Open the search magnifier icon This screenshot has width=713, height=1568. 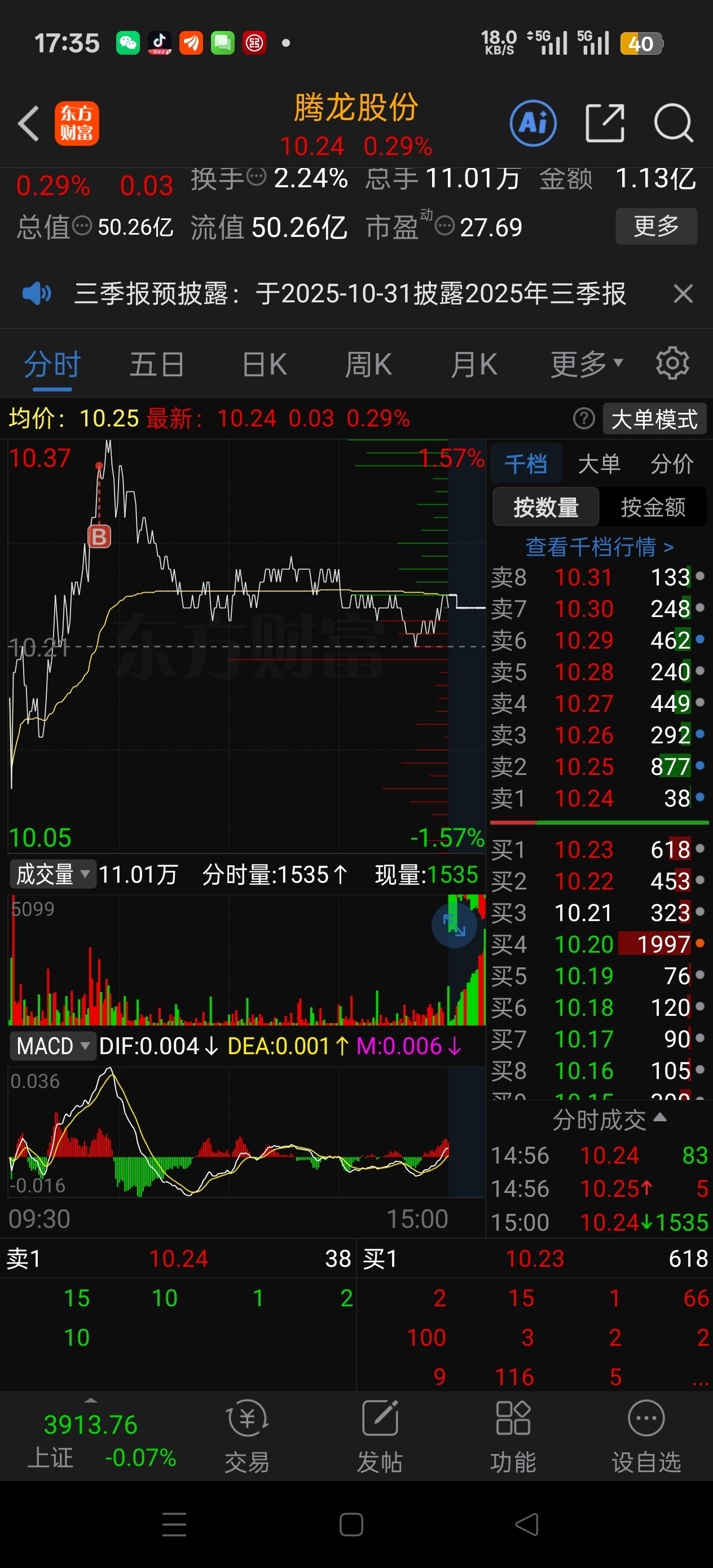674,123
